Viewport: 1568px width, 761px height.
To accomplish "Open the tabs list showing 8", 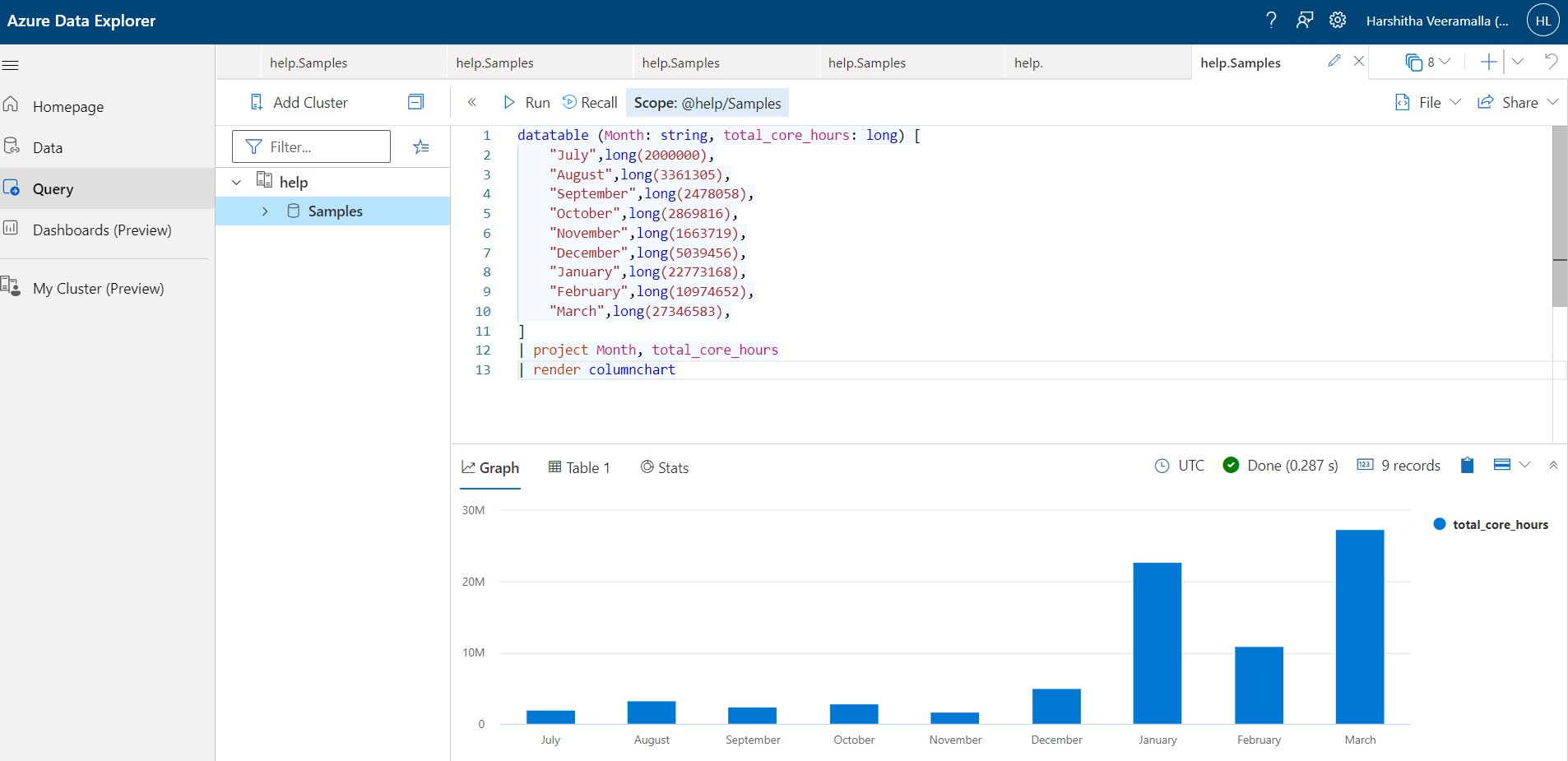I will 1427,62.
